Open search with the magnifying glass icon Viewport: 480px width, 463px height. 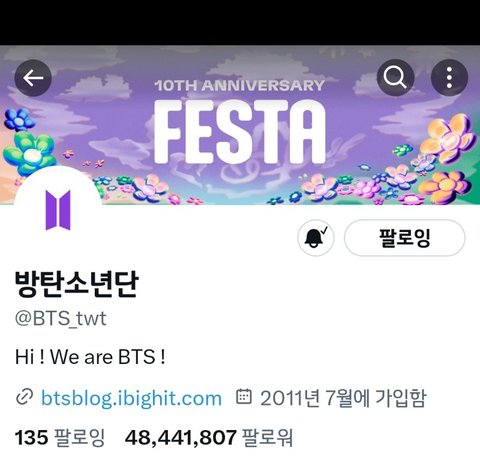pyautogui.click(x=395, y=78)
